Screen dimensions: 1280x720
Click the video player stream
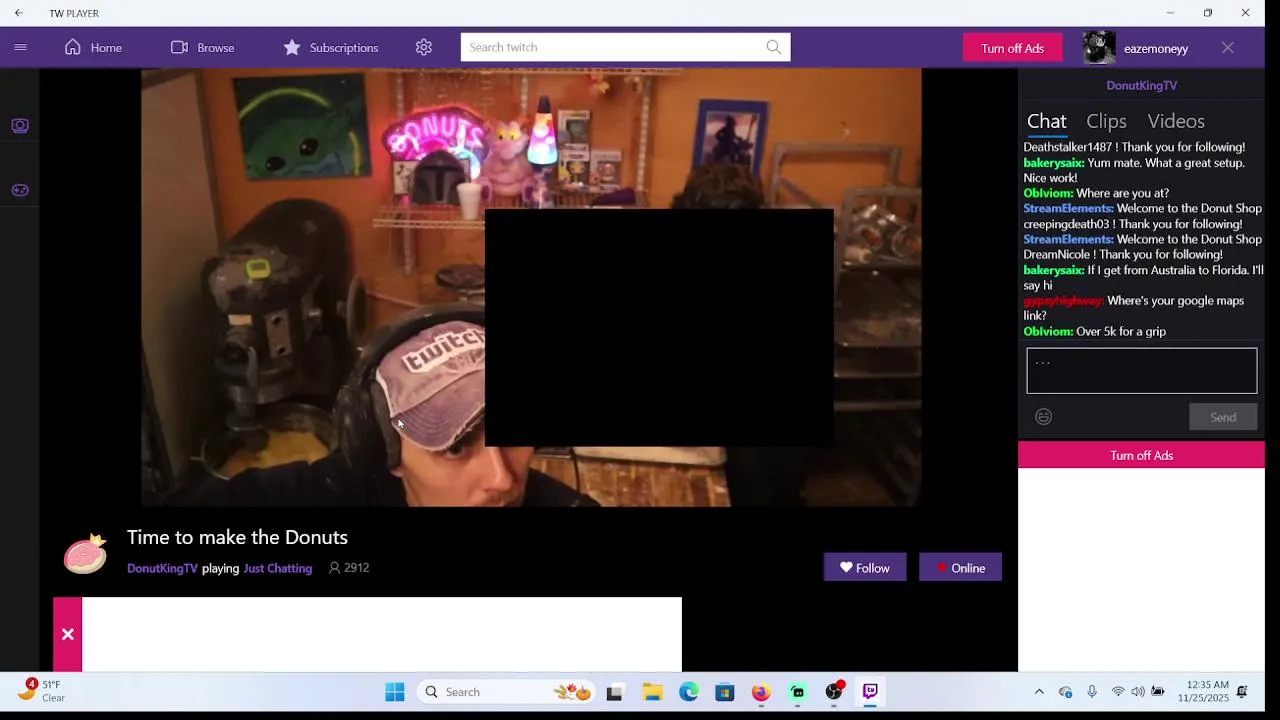click(x=531, y=287)
